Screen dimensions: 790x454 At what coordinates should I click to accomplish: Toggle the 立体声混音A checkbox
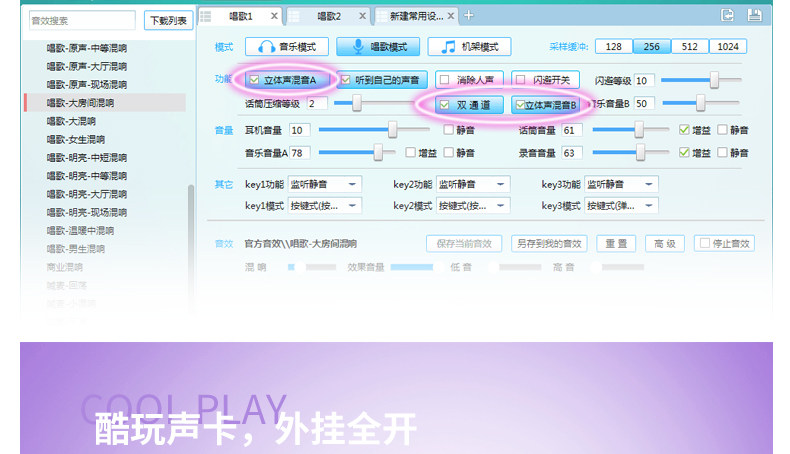click(254, 80)
